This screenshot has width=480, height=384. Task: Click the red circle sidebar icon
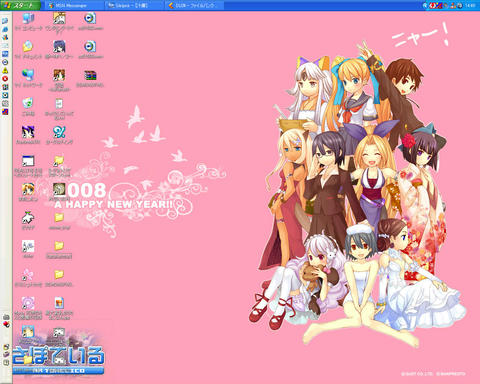[5, 79]
